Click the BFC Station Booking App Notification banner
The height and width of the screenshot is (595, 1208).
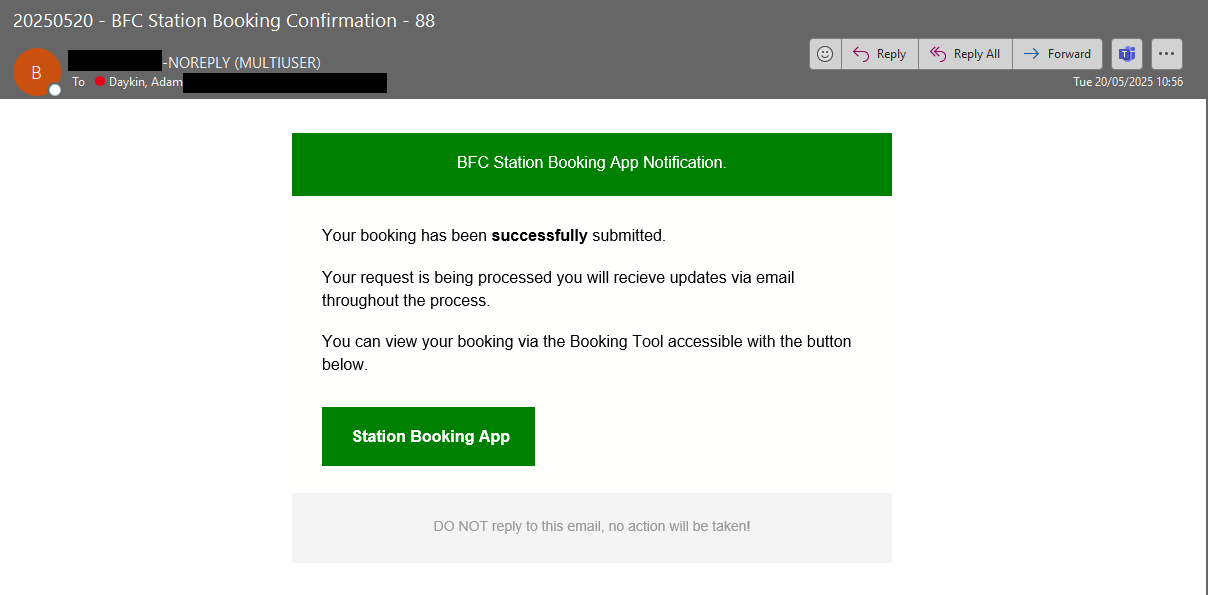591,163
